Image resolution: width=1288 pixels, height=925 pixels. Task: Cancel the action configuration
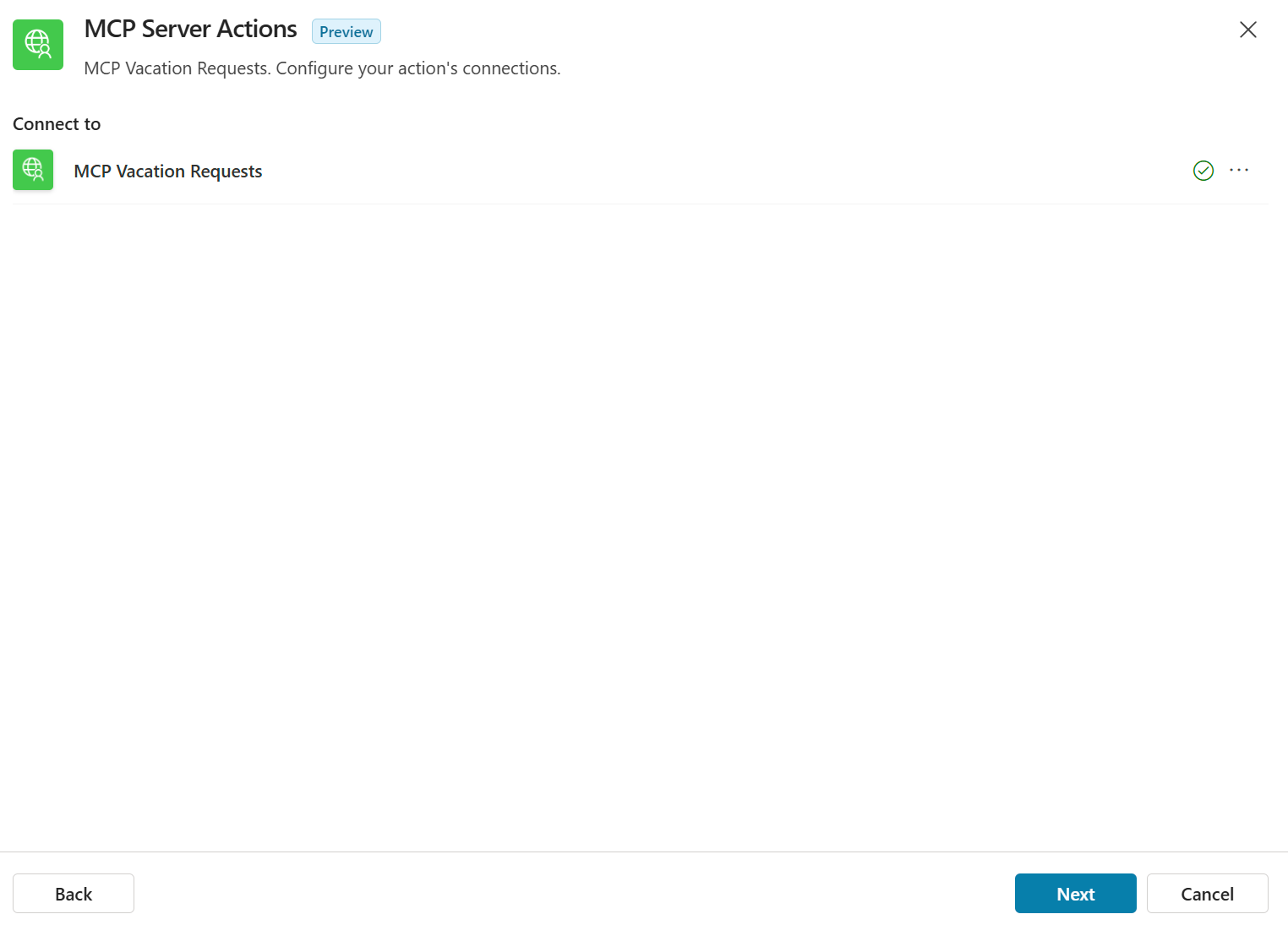[x=1207, y=894]
